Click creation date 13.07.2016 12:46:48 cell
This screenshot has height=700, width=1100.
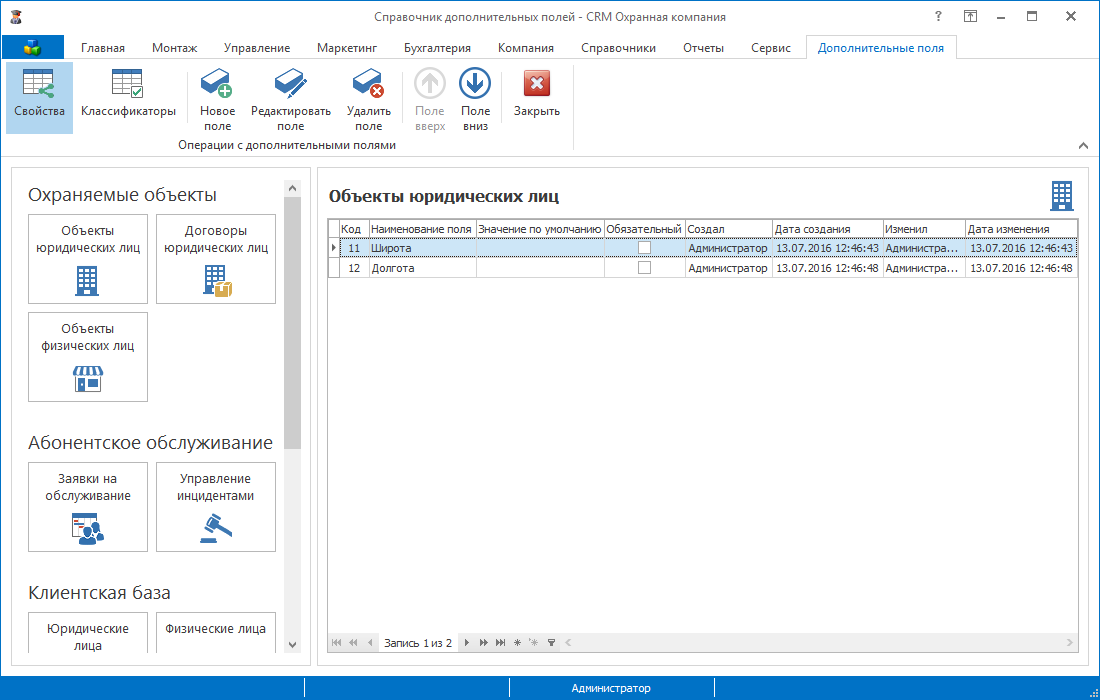click(x=828, y=268)
